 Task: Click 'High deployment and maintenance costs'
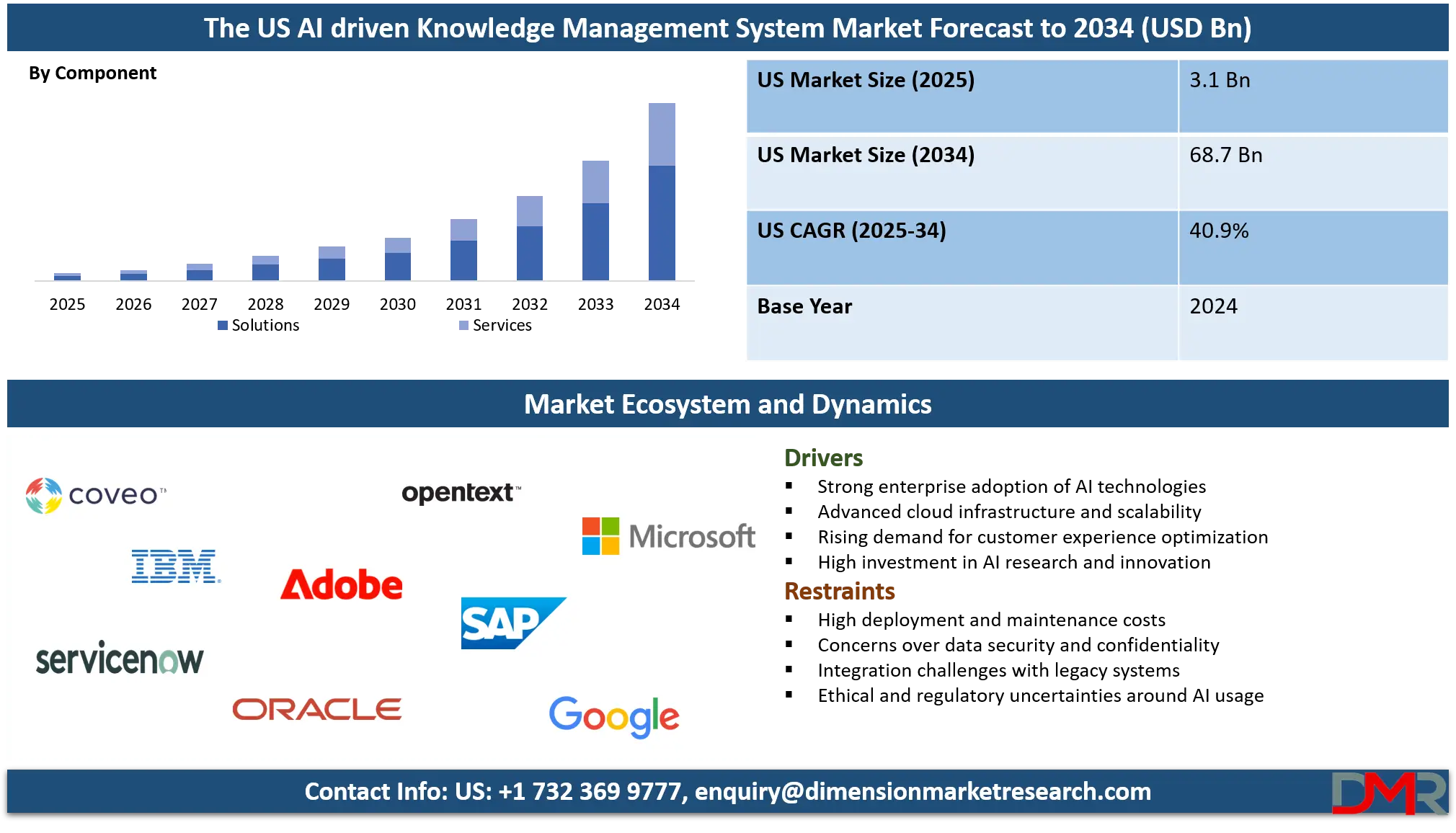click(x=991, y=620)
